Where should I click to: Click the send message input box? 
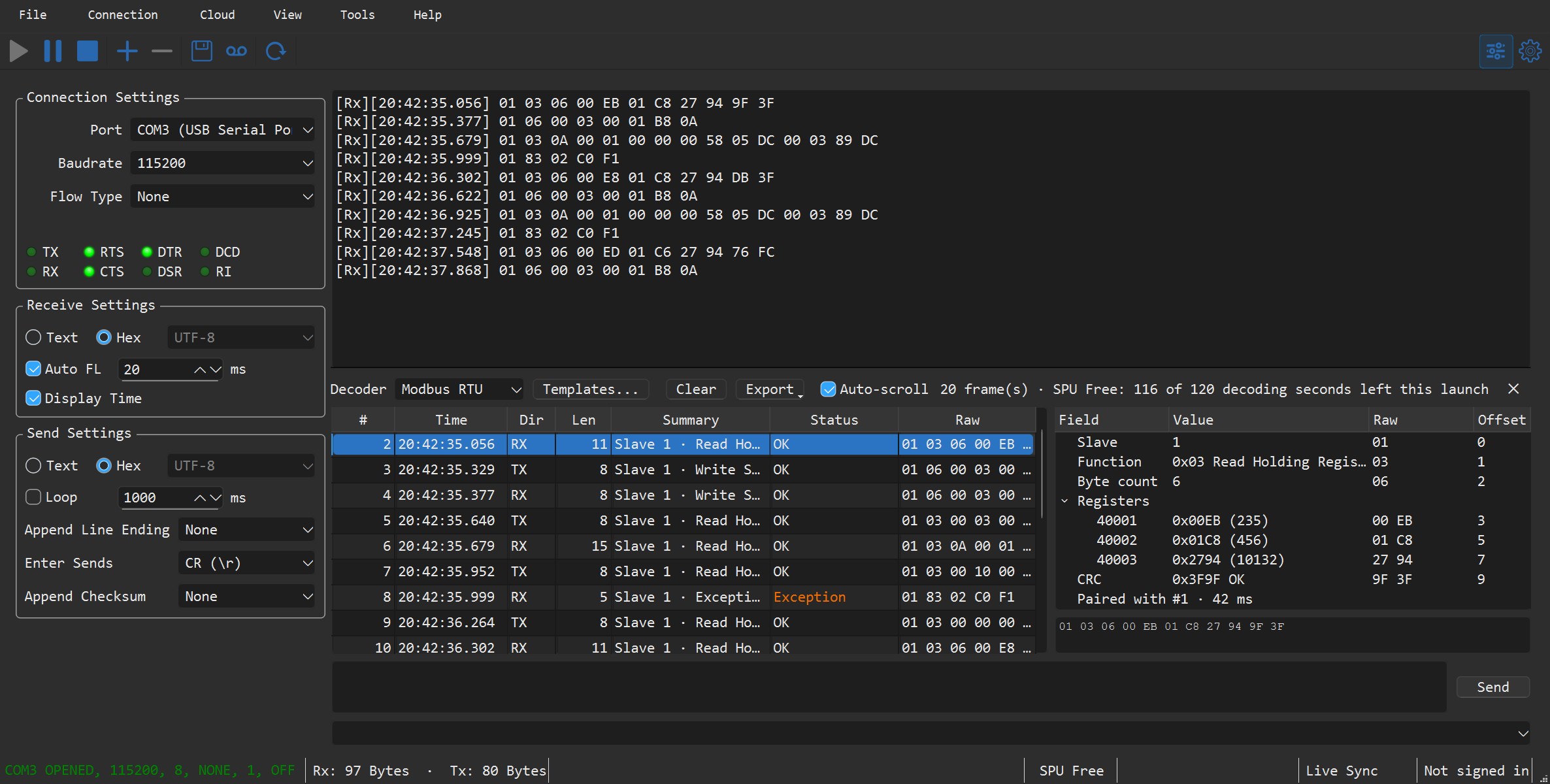click(889, 687)
